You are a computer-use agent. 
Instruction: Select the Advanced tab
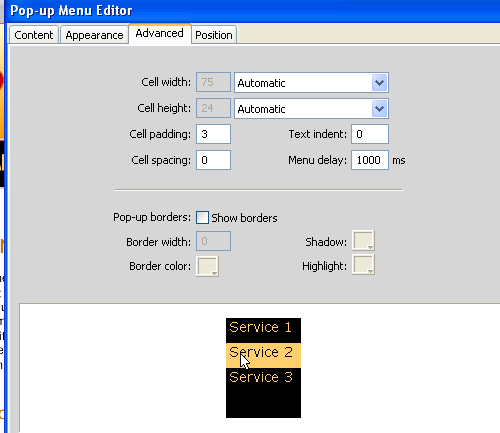pyautogui.click(x=160, y=33)
